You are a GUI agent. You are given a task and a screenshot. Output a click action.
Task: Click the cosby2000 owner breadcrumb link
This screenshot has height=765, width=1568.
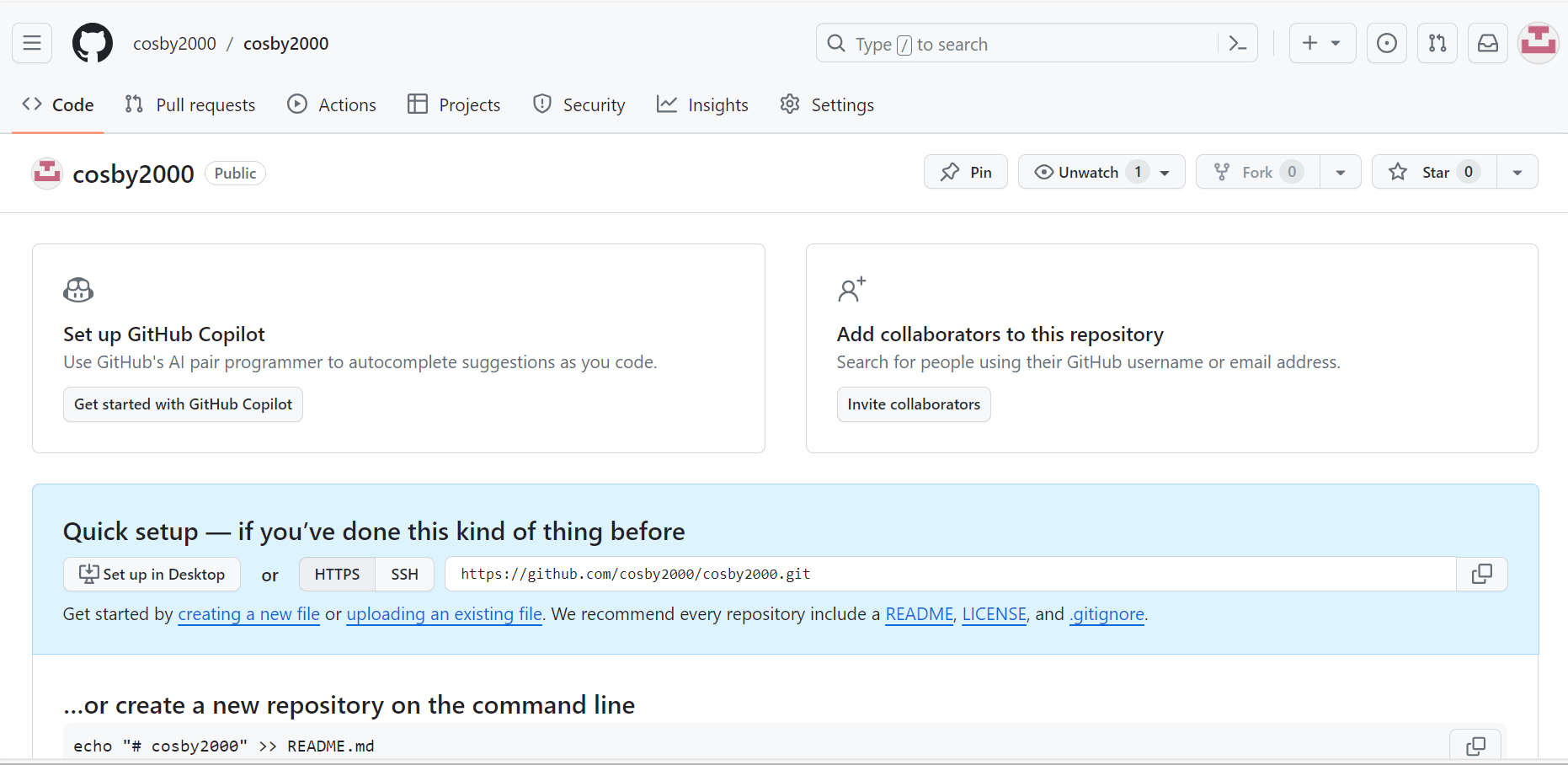click(174, 44)
